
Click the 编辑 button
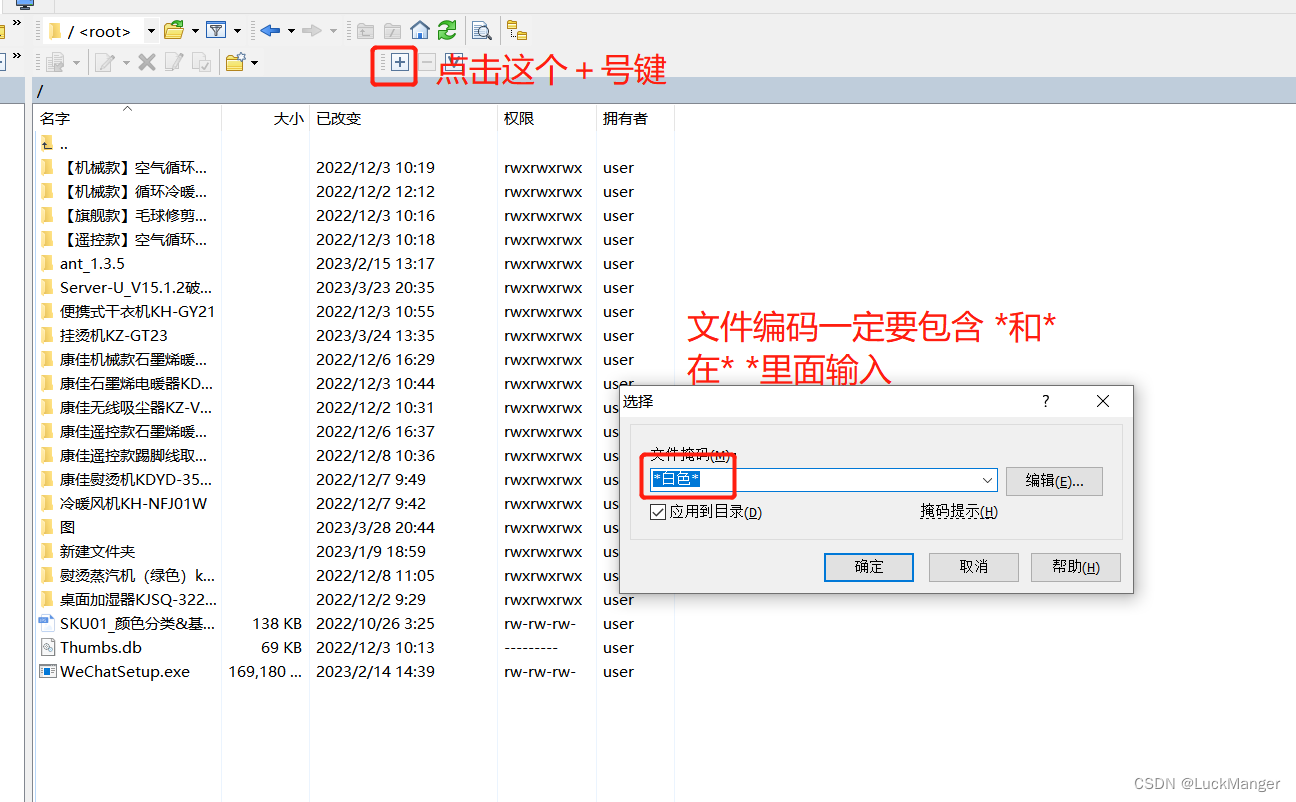(1054, 481)
